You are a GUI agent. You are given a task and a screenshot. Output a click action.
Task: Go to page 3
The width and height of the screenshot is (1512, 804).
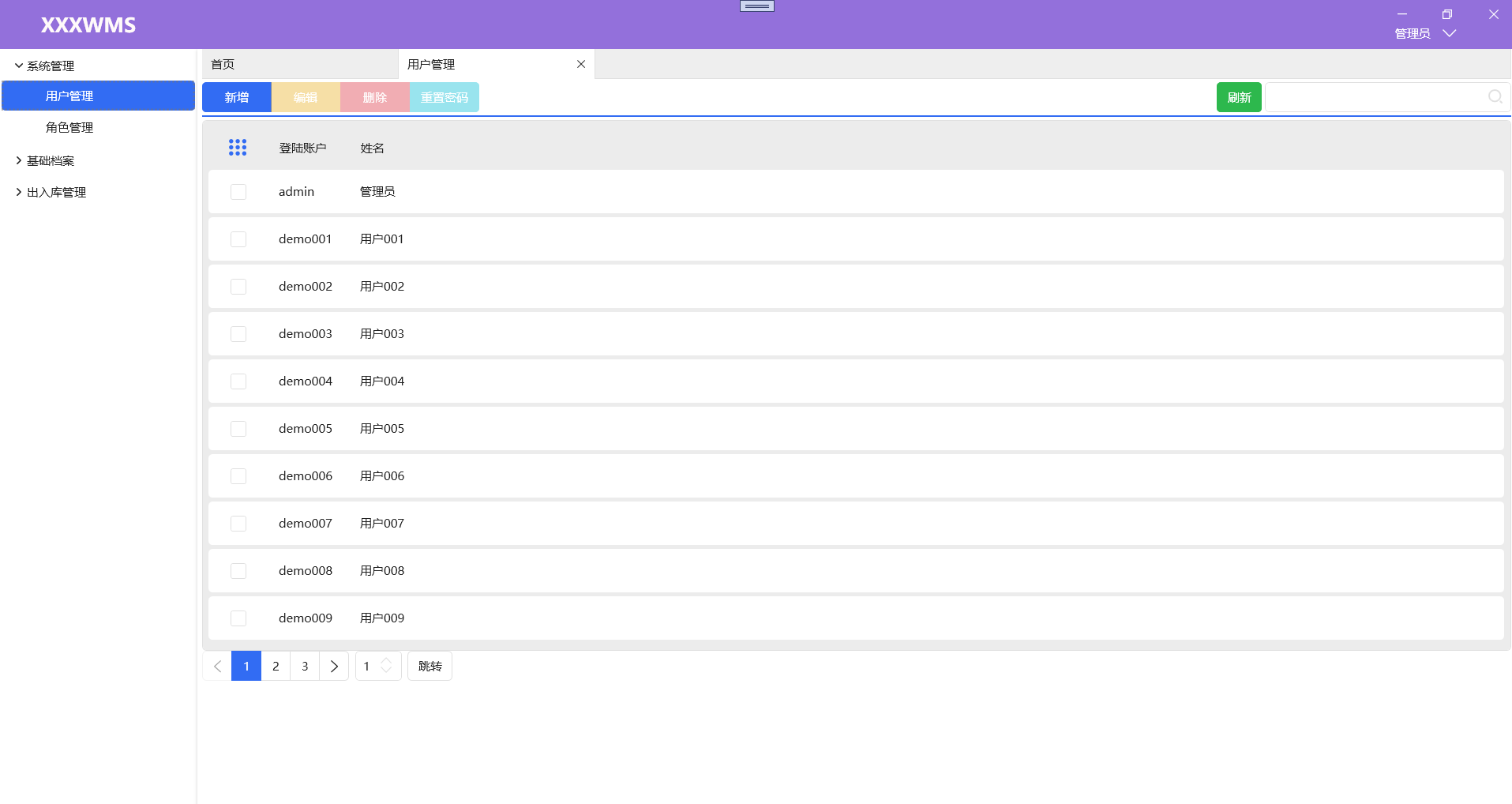tap(305, 666)
